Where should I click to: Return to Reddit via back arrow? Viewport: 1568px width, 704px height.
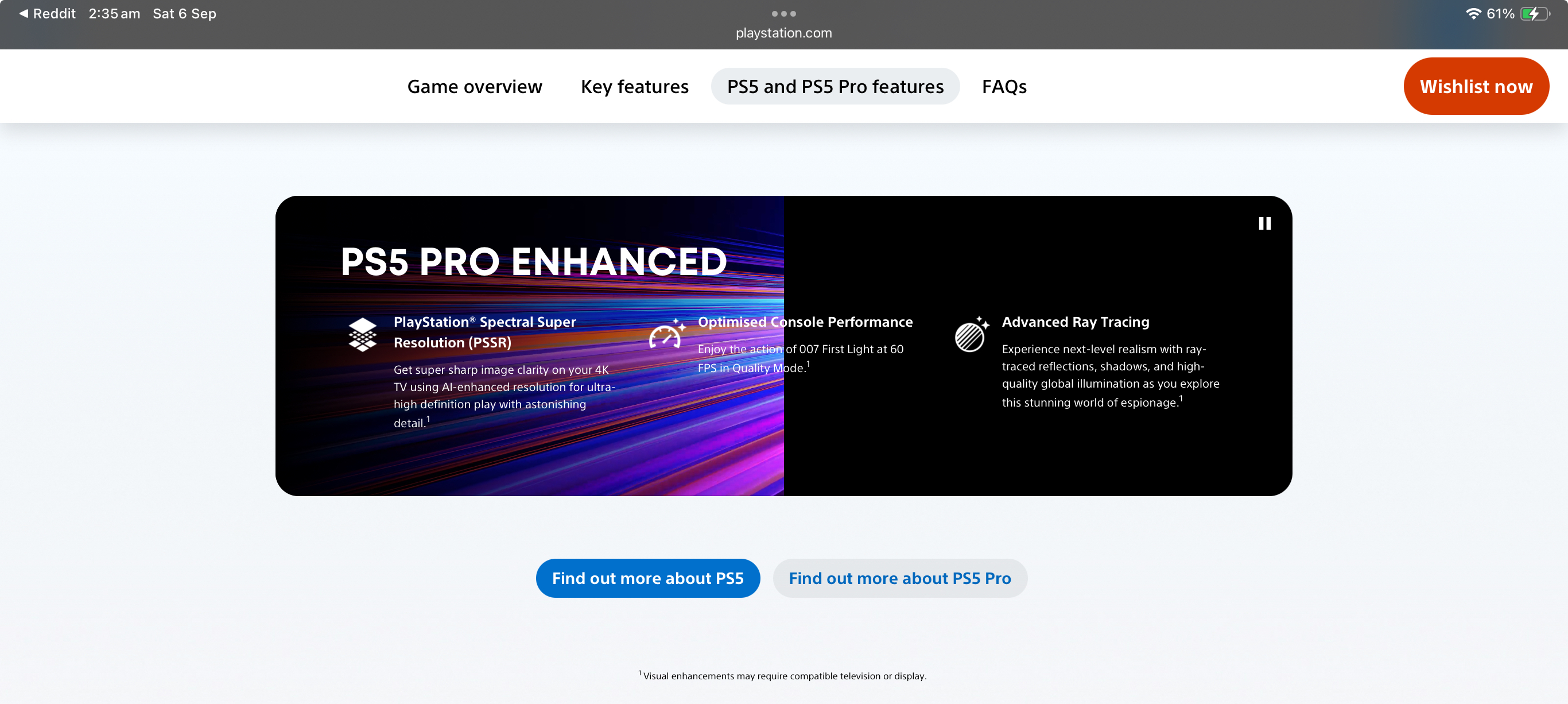pyautogui.click(x=47, y=13)
